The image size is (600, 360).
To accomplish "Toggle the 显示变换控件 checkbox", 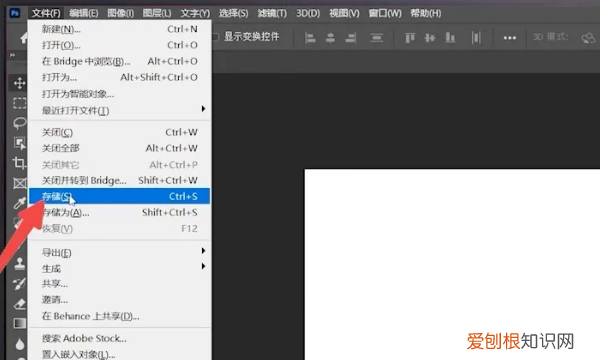I will pyautogui.click(x=215, y=37).
